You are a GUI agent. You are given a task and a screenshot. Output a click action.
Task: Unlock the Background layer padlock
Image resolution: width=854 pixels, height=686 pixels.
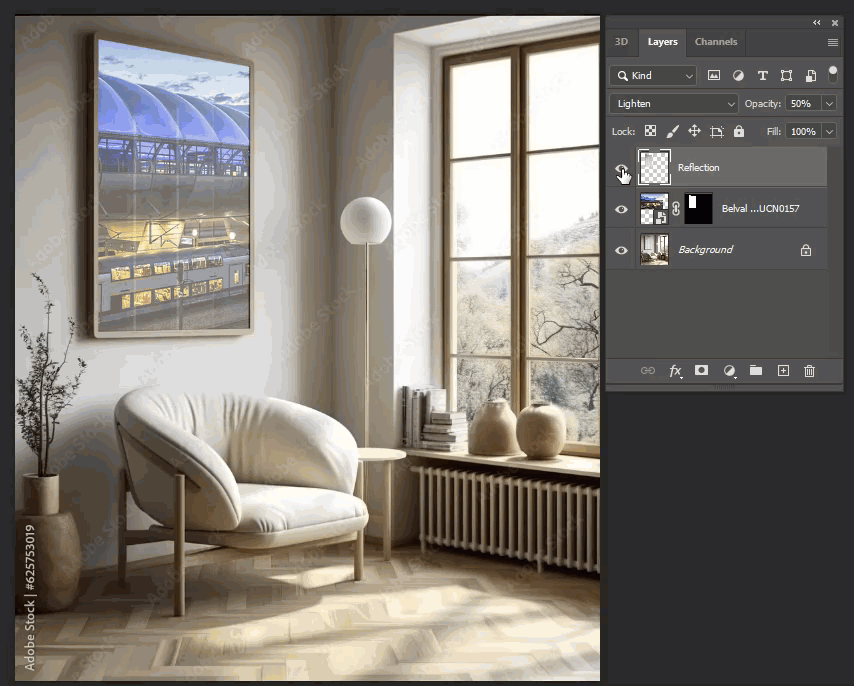pos(806,250)
